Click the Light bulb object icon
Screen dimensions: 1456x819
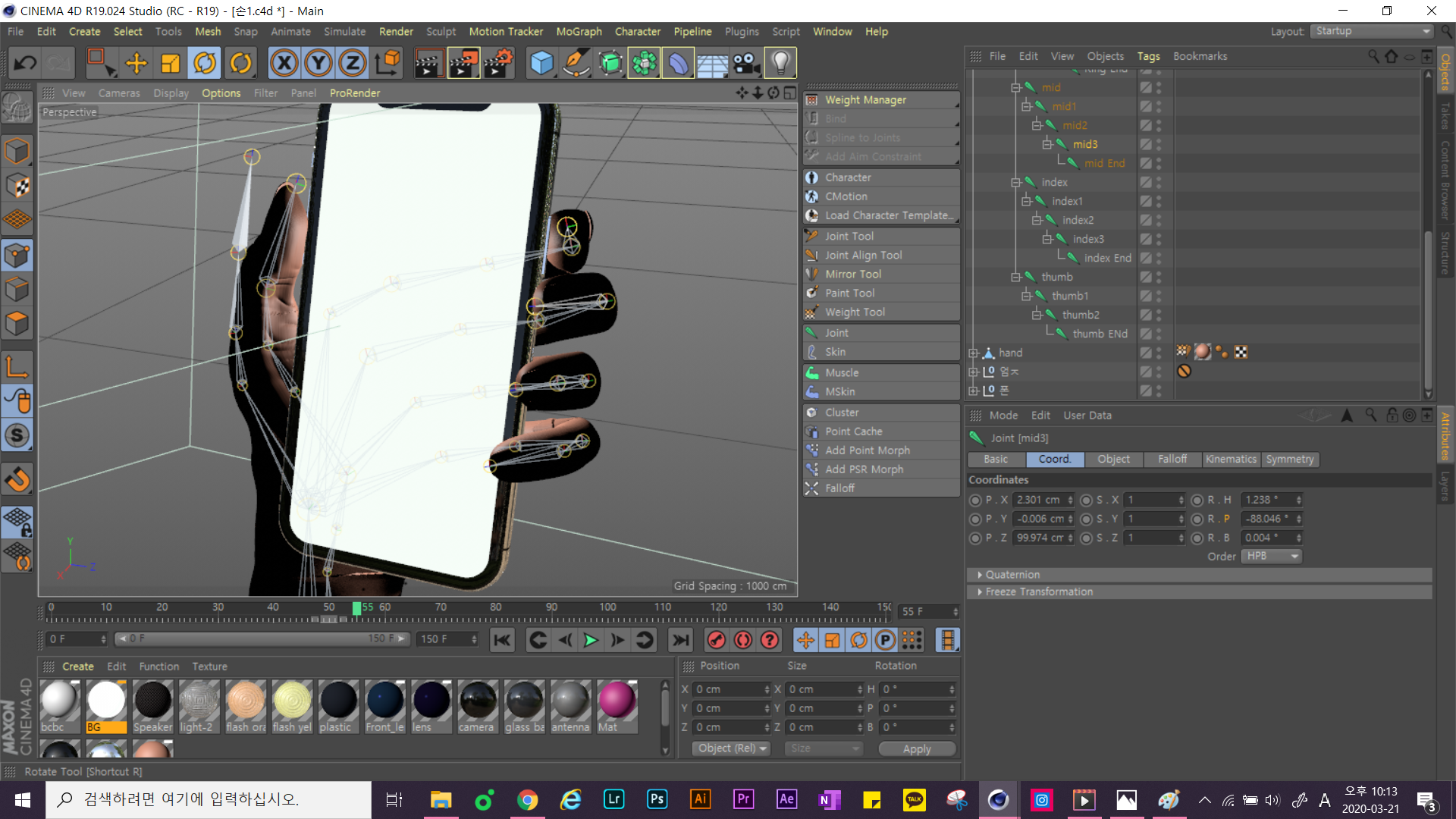point(780,63)
